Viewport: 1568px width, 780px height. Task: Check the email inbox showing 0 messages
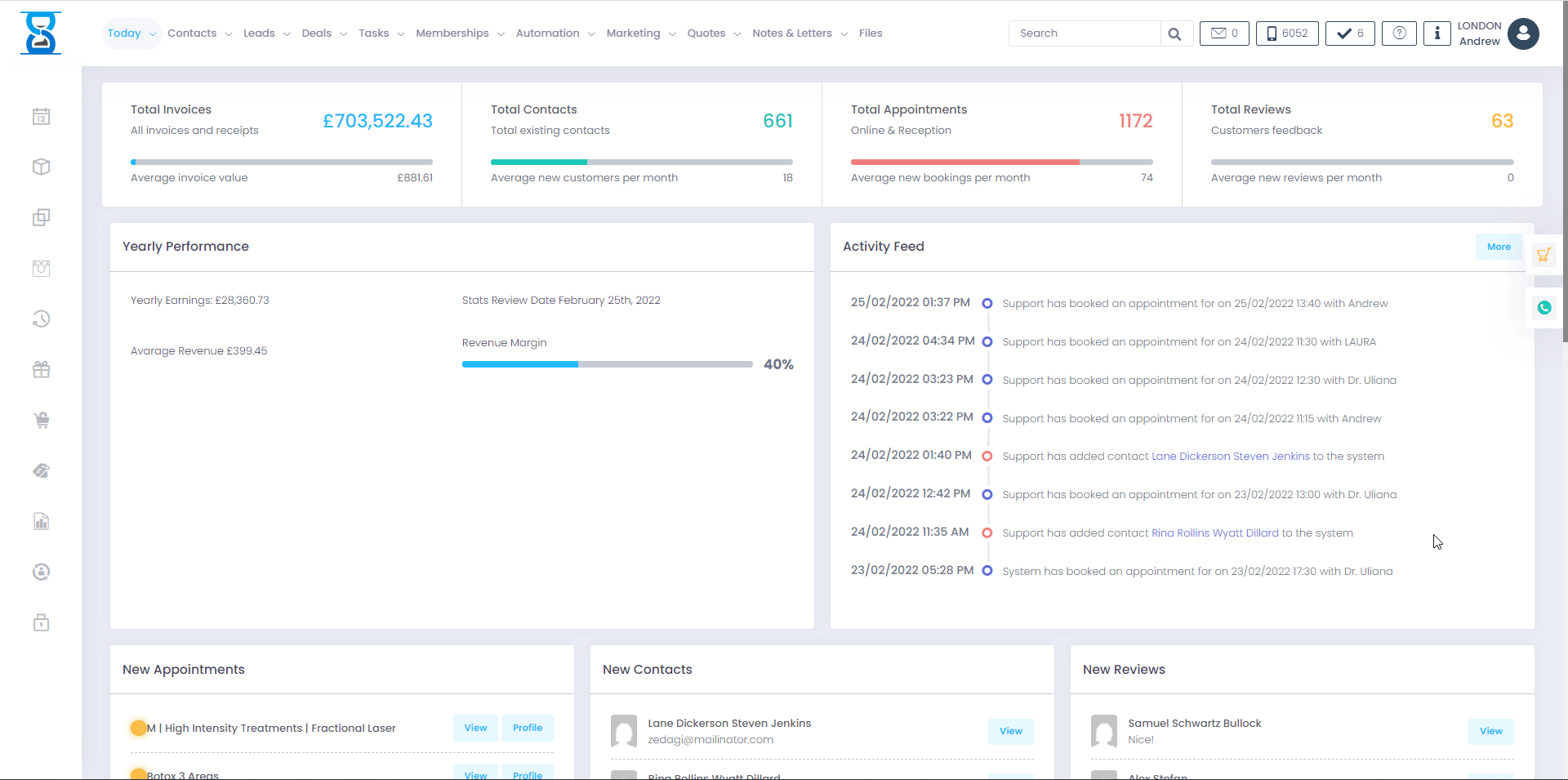tap(1223, 33)
